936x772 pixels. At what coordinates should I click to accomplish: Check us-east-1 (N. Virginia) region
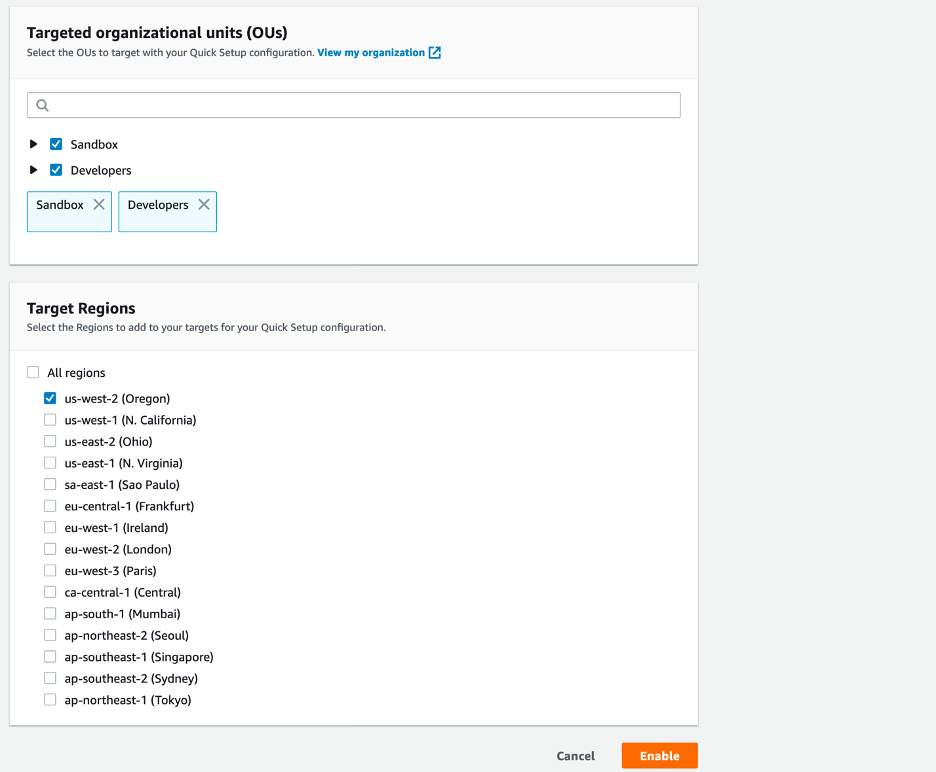tap(50, 462)
